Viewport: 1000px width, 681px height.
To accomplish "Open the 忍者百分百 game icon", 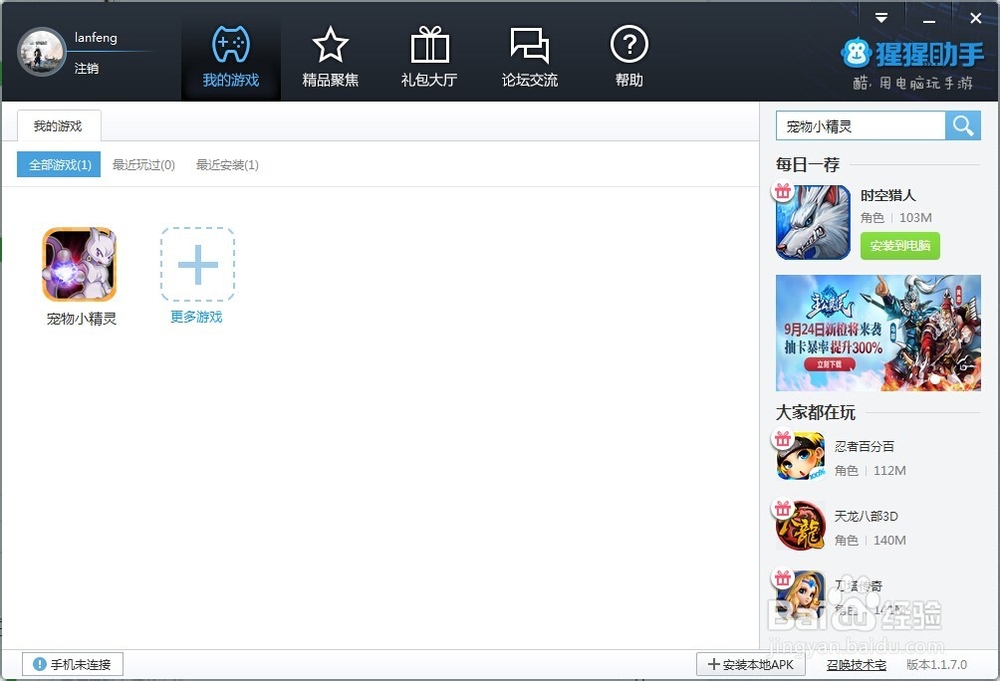I will click(801, 457).
